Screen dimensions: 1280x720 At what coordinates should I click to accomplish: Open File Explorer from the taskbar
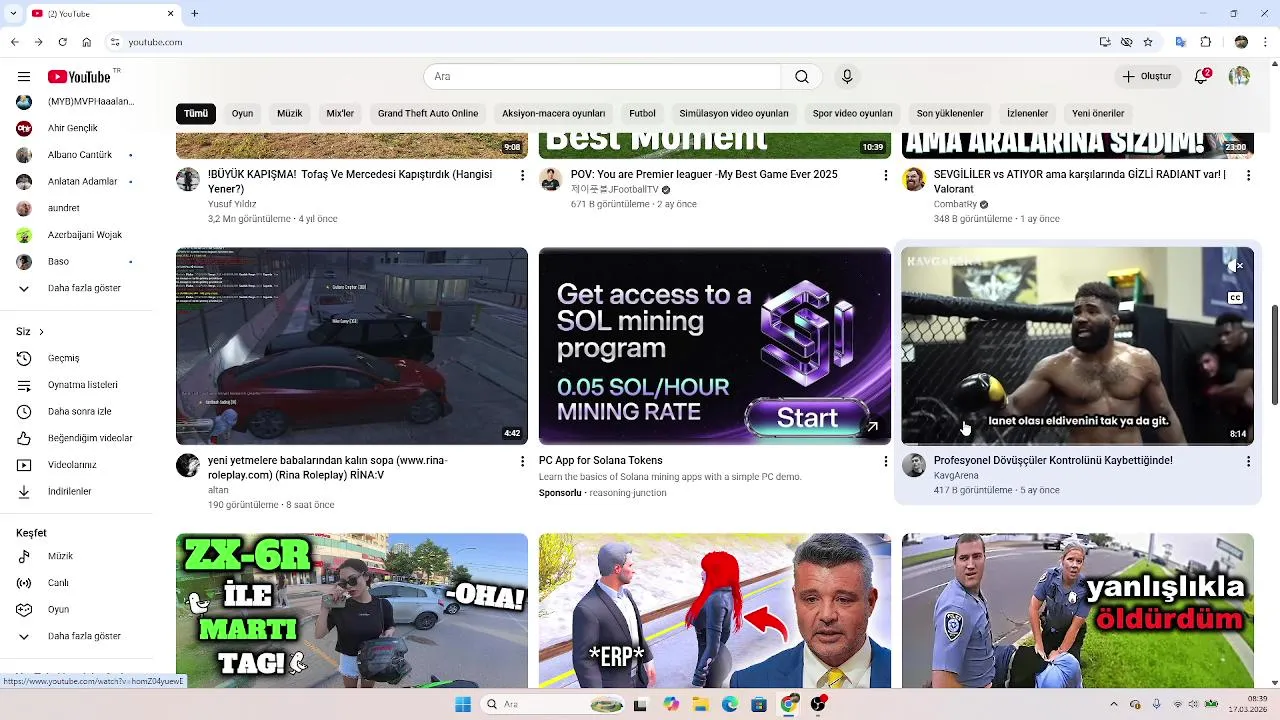[x=700, y=704]
